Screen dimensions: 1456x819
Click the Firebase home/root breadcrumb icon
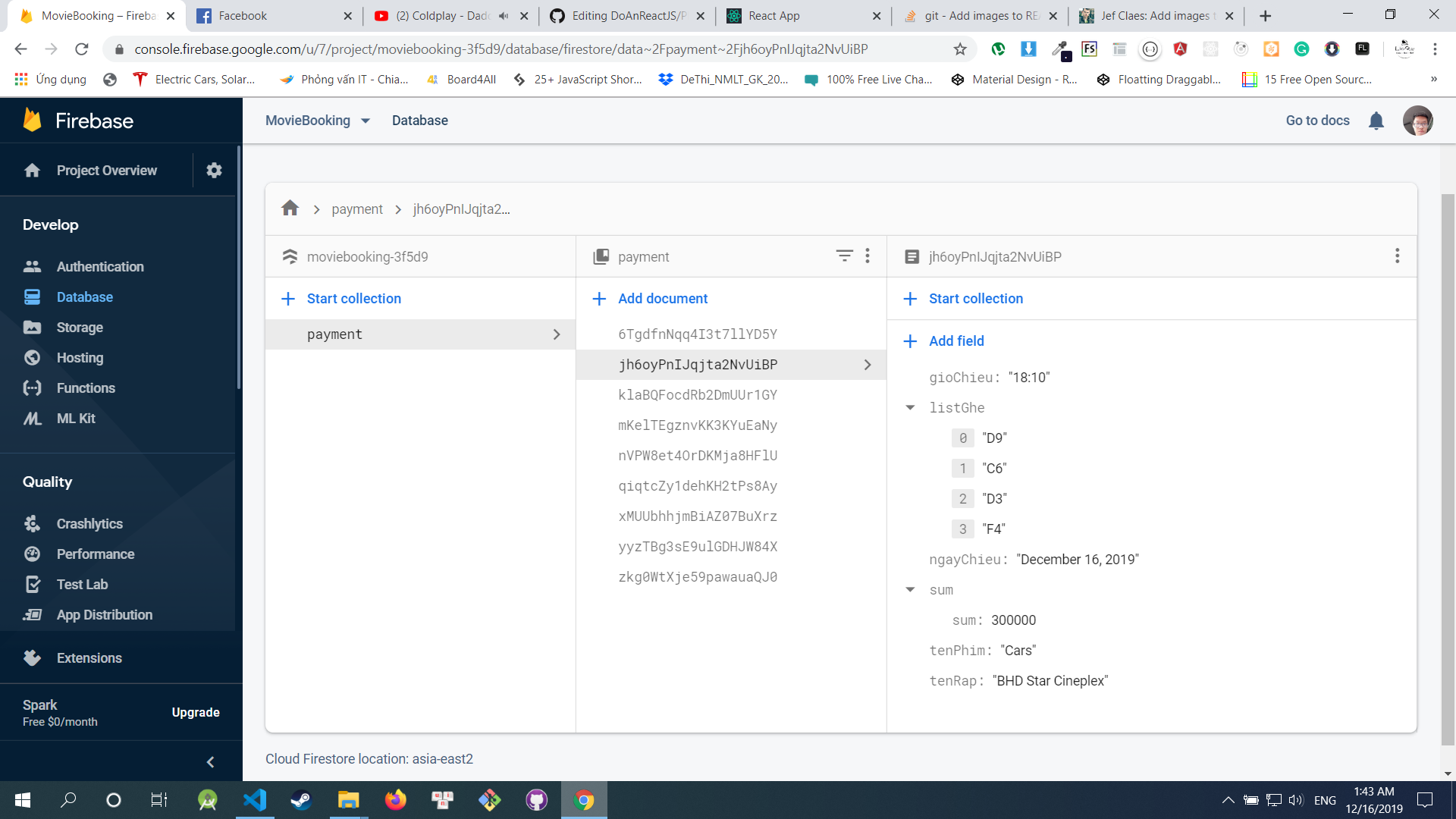(x=292, y=208)
